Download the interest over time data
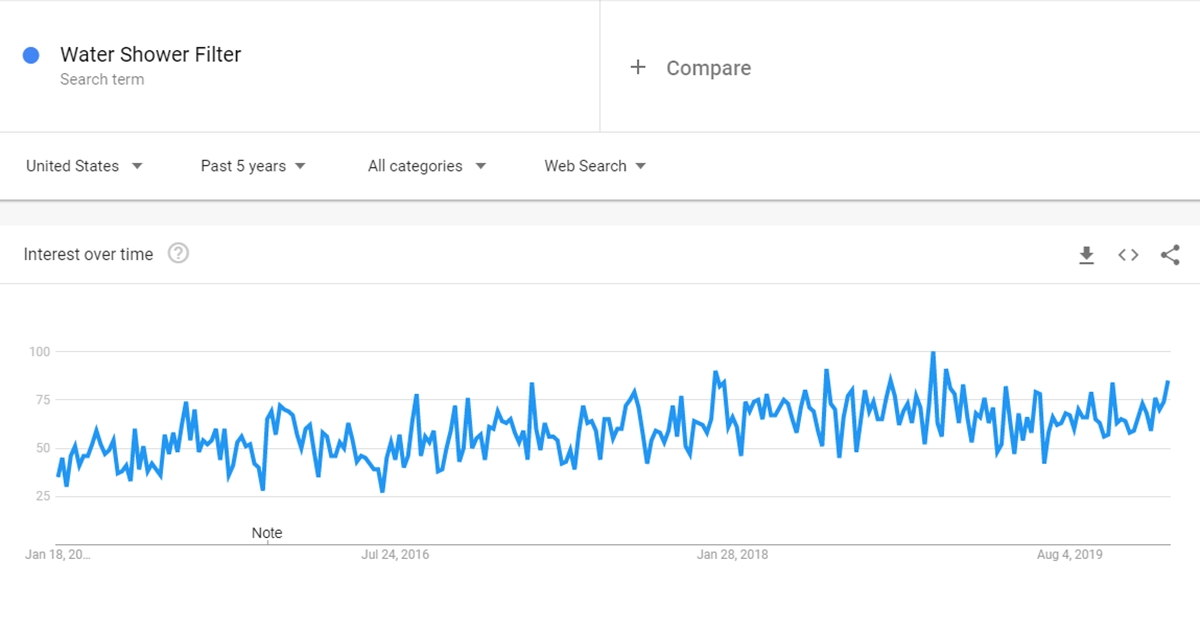 pos(1086,255)
